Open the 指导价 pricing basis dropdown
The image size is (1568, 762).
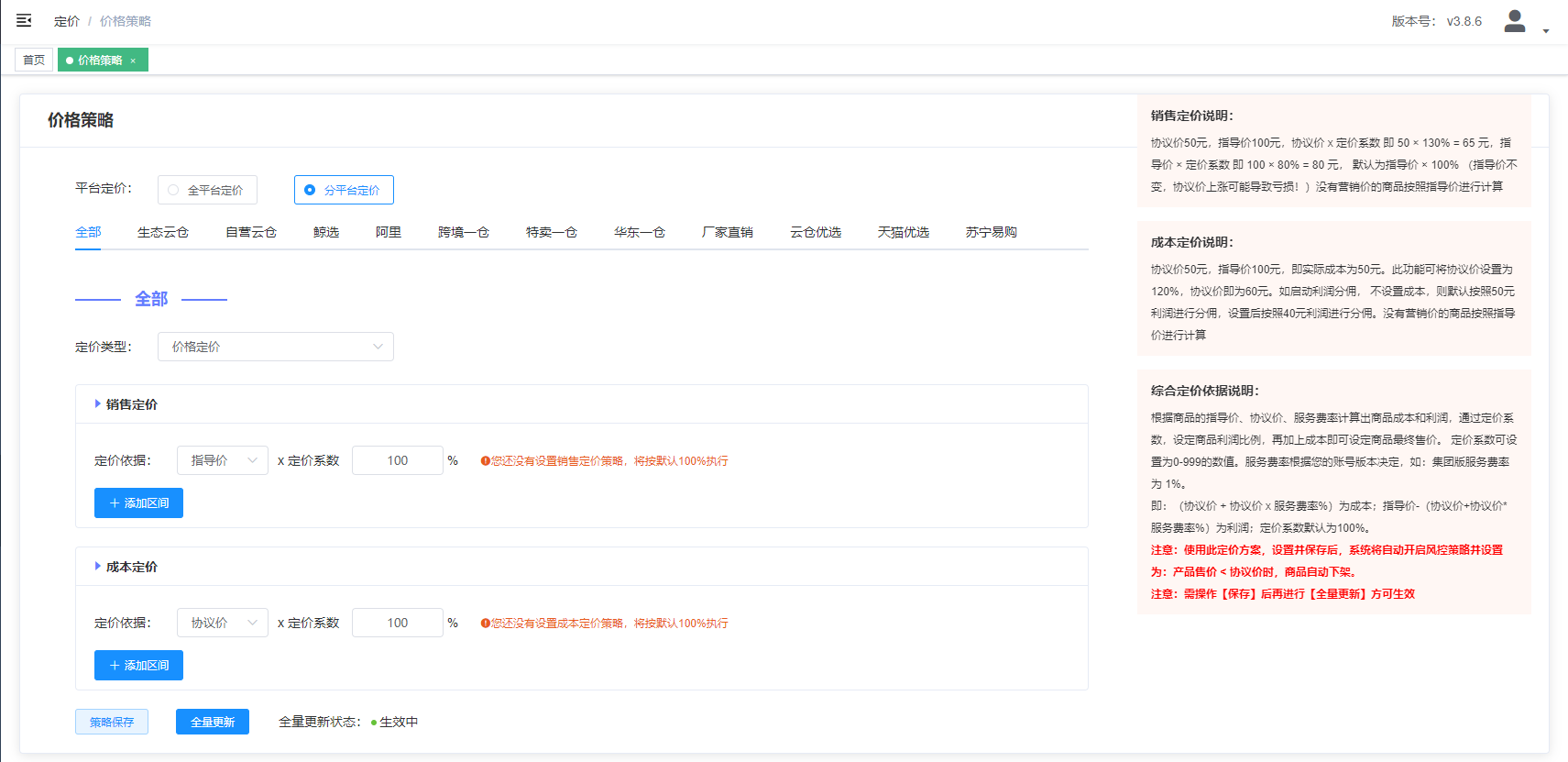[223, 460]
